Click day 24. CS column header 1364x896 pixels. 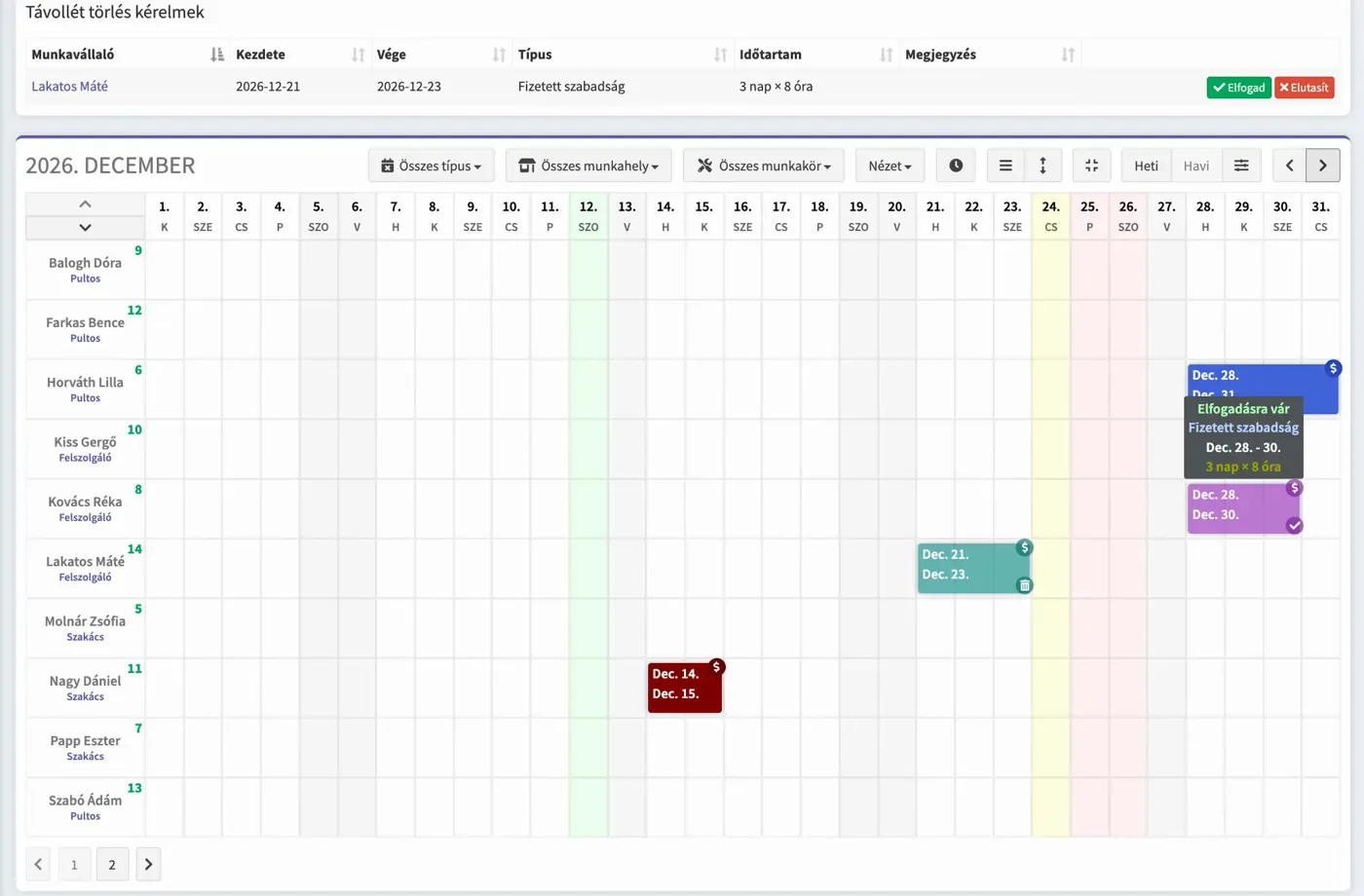(1050, 216)
